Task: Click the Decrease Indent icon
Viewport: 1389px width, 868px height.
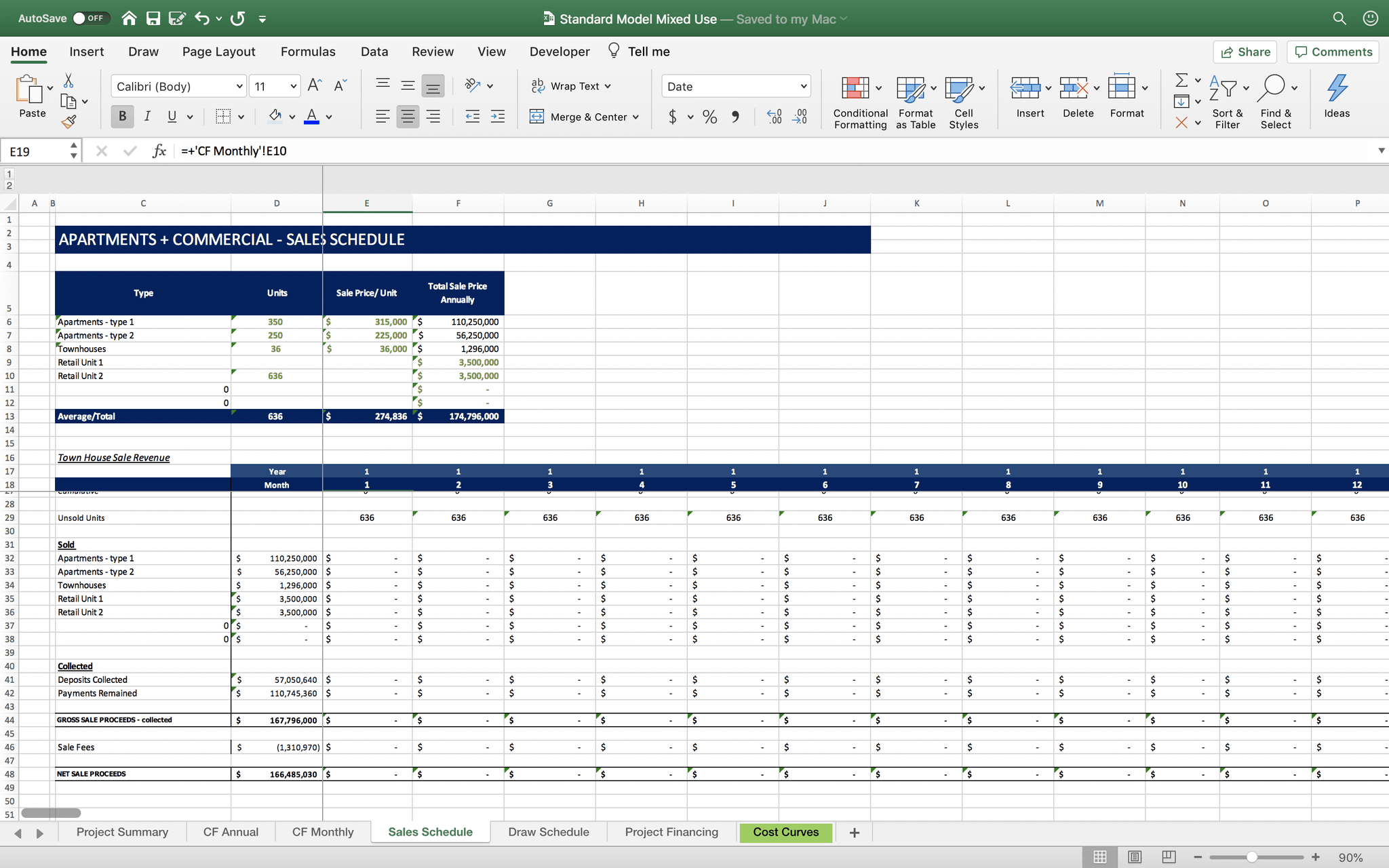Action: coord(473,117)
